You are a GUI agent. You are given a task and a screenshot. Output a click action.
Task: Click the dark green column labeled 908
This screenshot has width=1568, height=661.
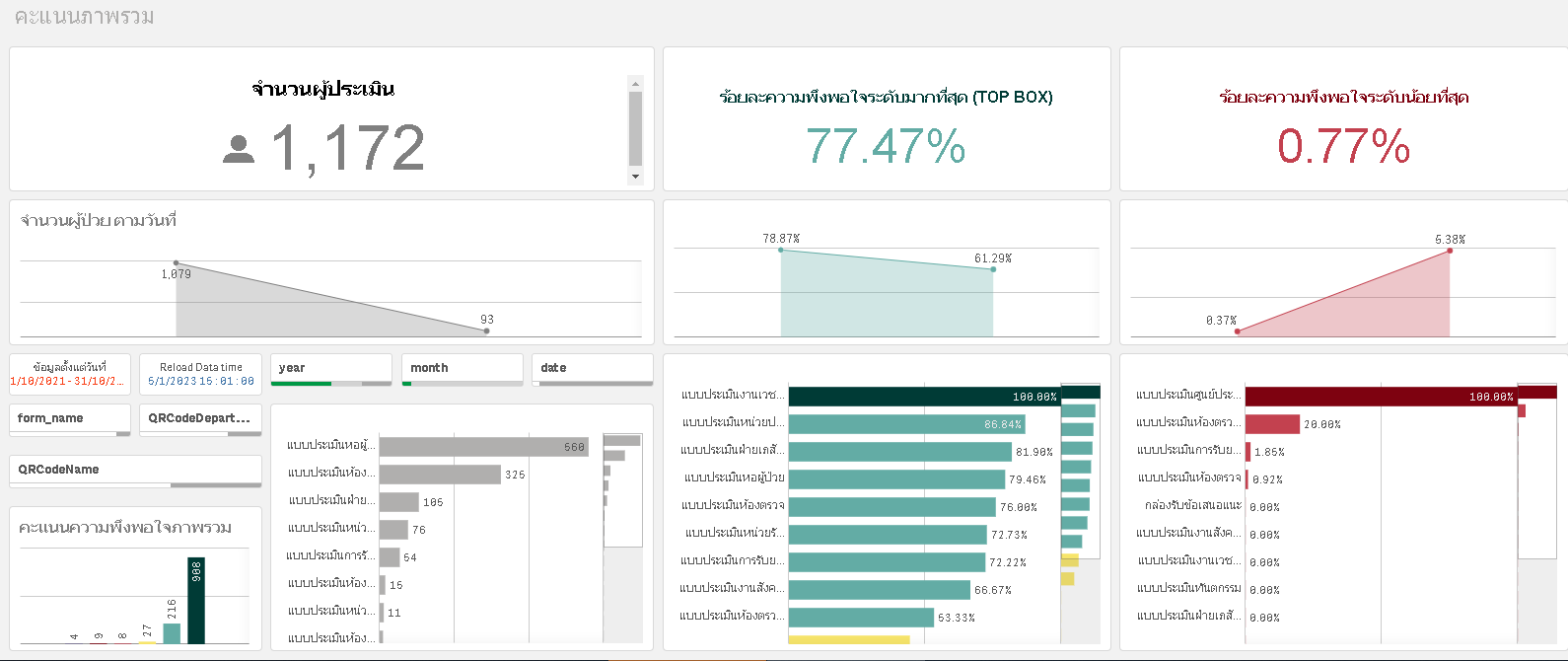196,602
